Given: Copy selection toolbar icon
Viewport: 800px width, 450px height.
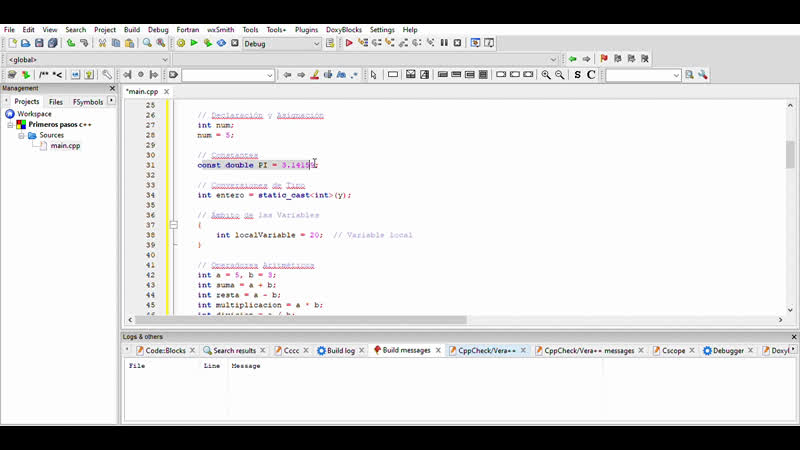Looking at the screenshot, I should point(116,43).
